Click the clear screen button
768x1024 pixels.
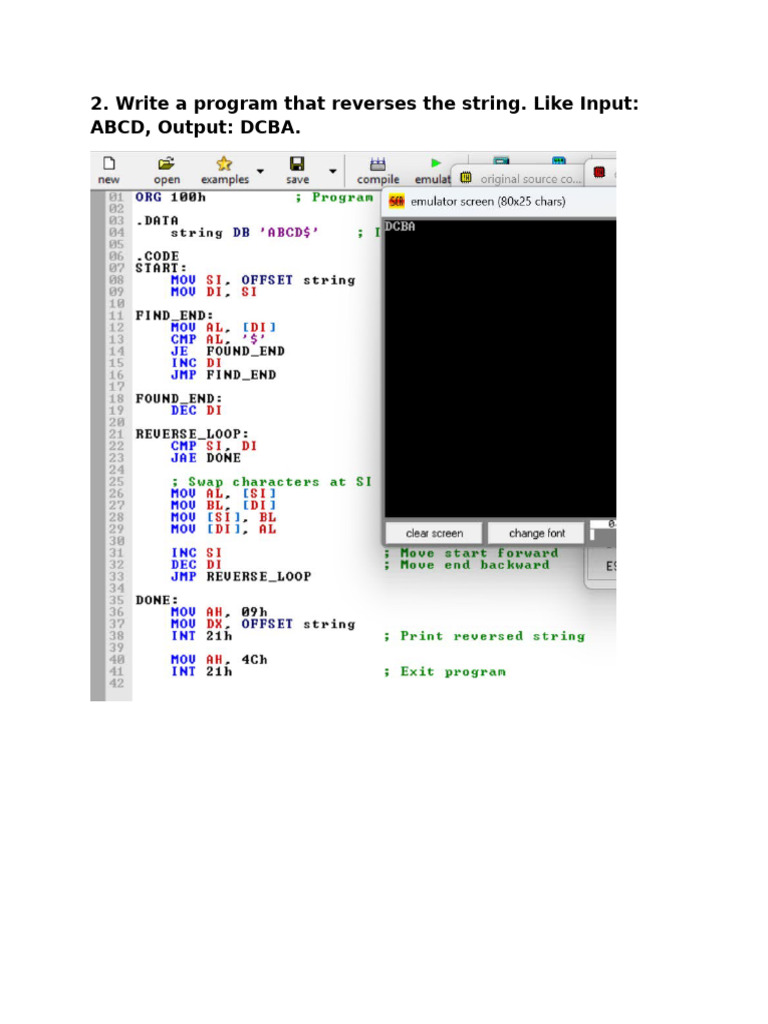point(434,533)
